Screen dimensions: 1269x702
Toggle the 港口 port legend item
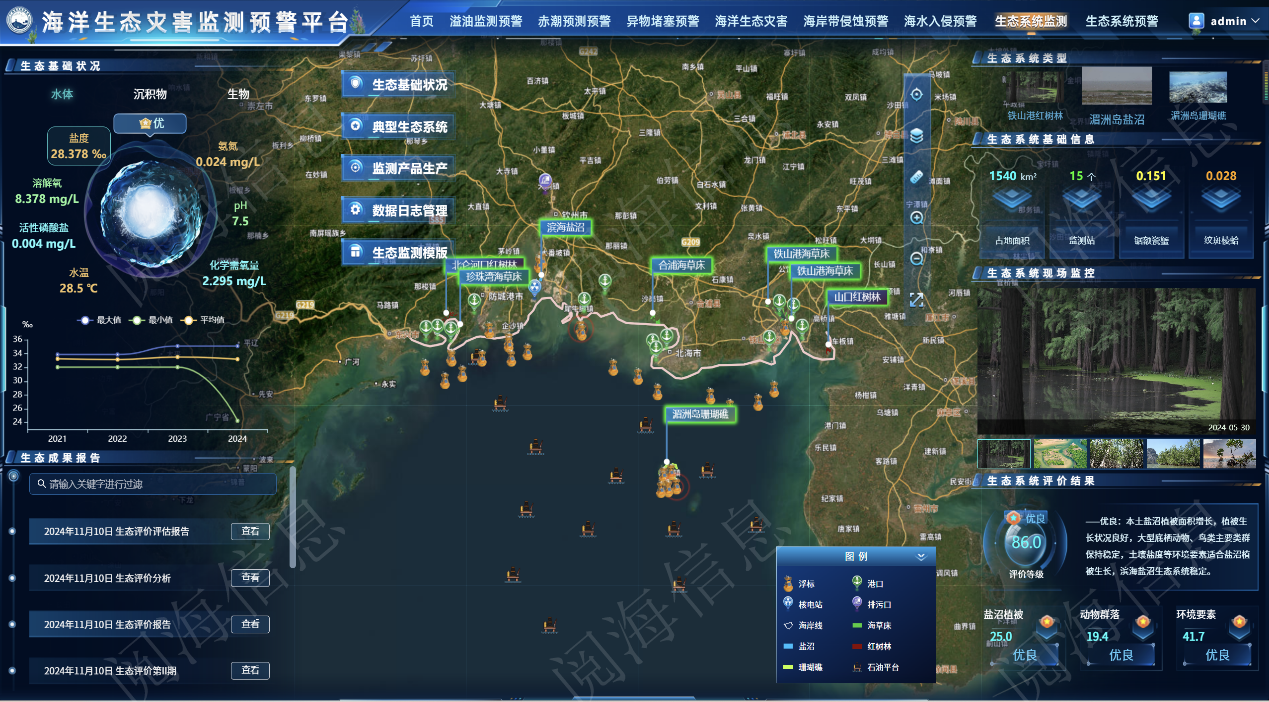(858, 583)
